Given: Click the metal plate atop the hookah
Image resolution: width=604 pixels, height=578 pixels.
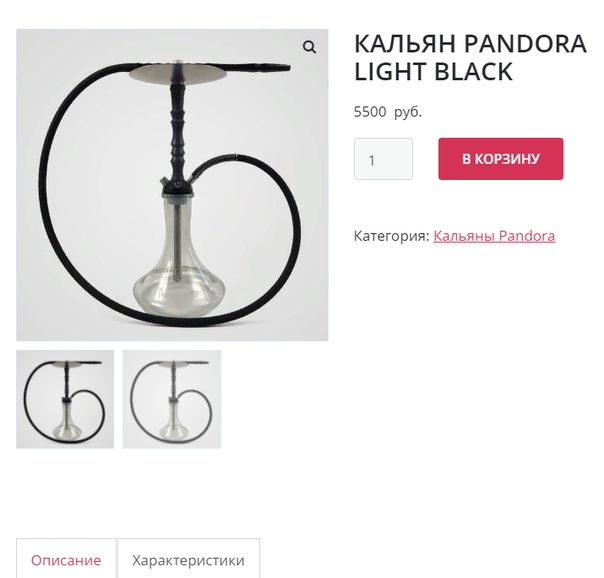Looking at the screenshot, I should click(x=178, y=72).
